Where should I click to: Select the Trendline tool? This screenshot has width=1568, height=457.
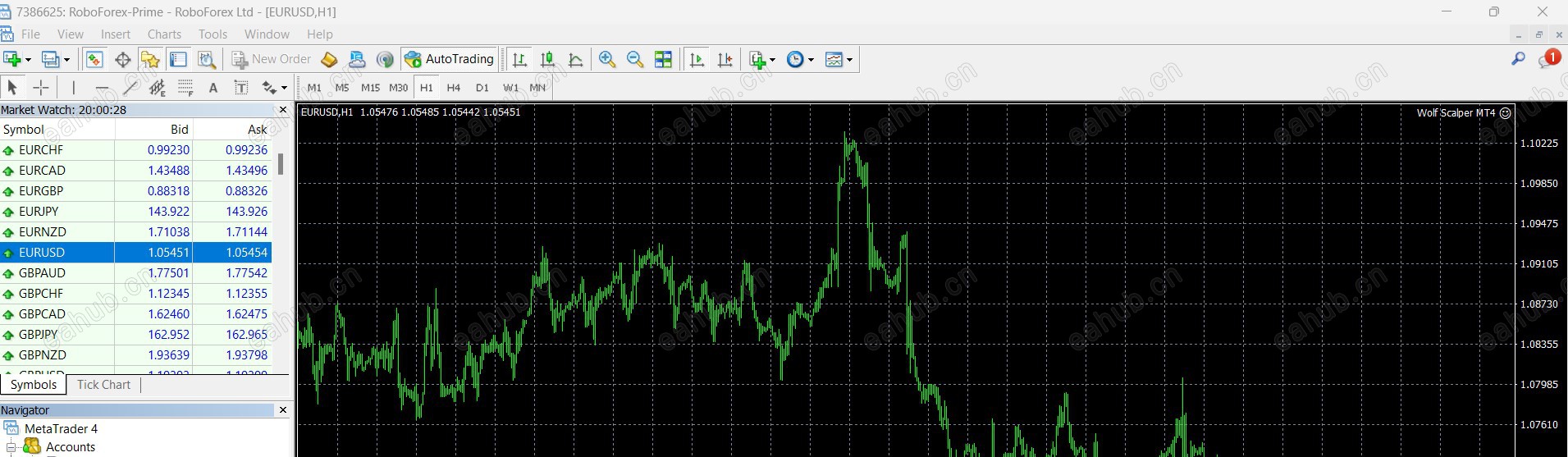(x=130, y=87)
